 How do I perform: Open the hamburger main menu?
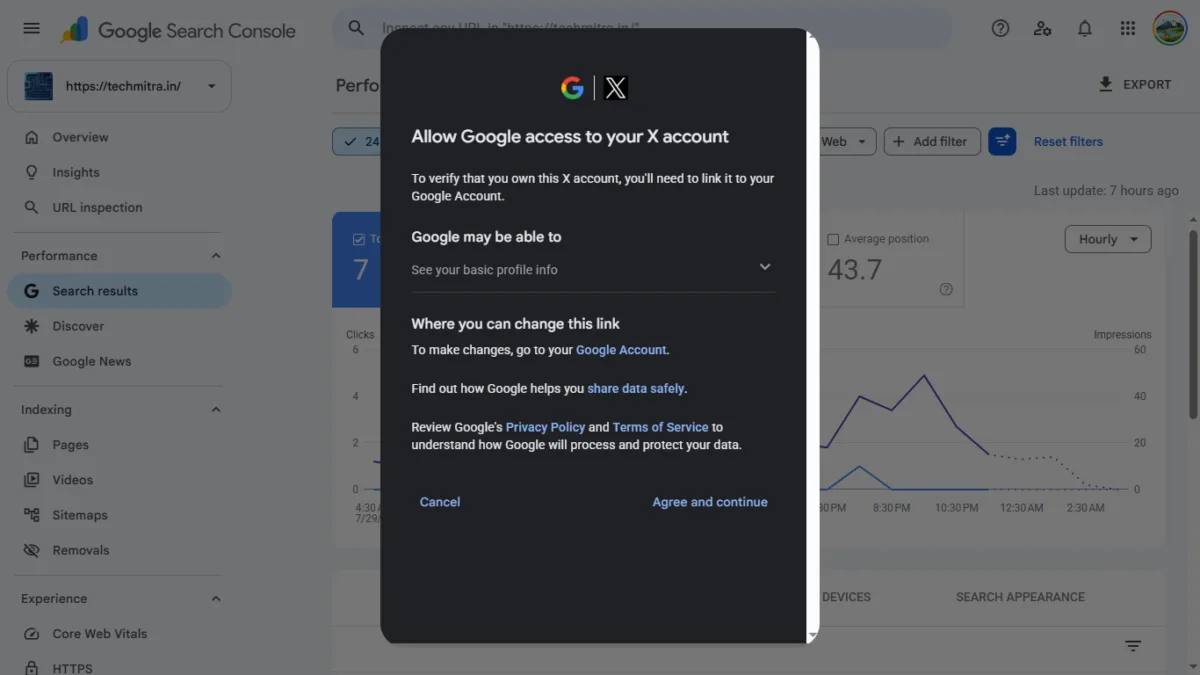coord(32,28)
